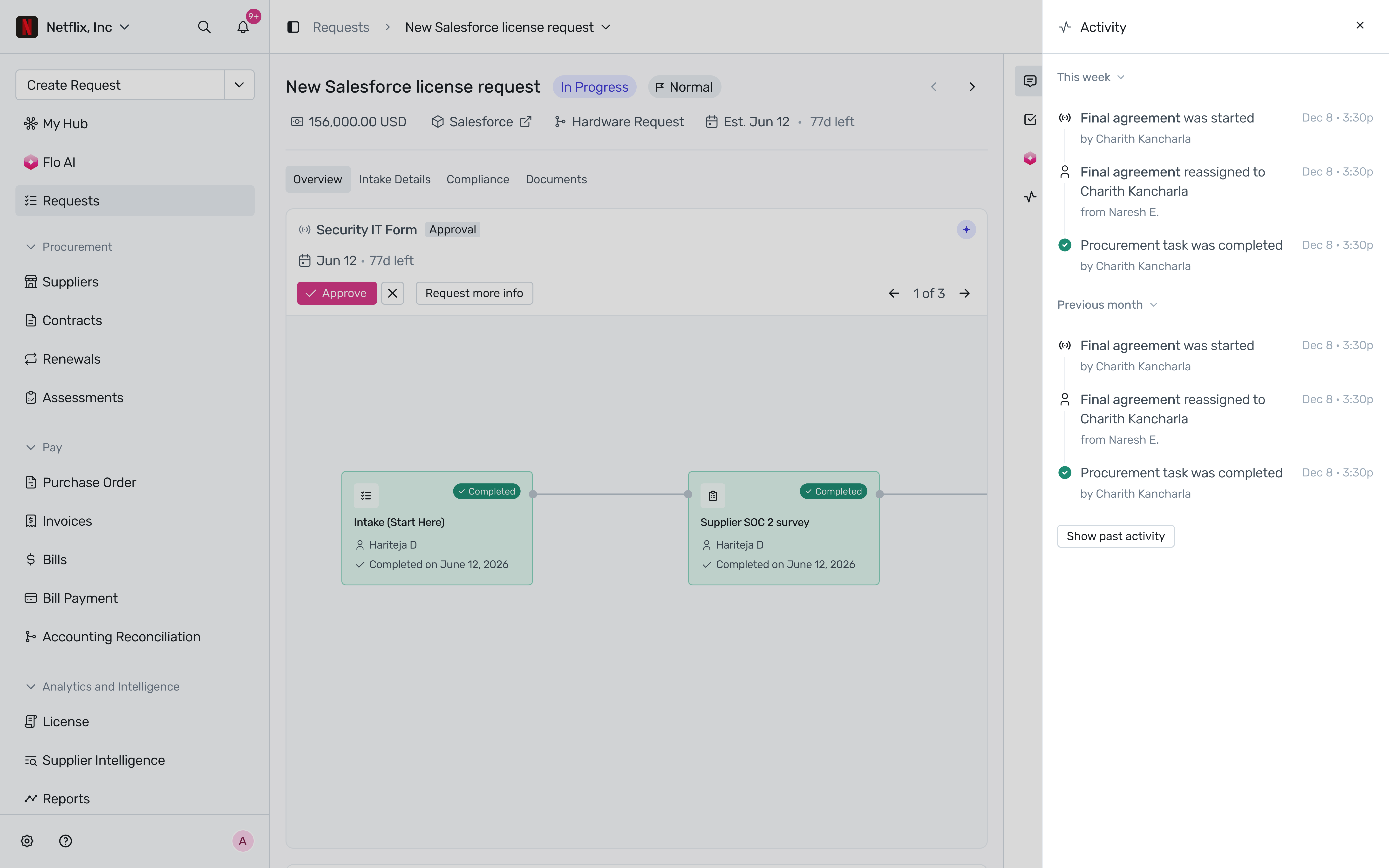1389x868 pixels.
Task: Click the Intake card checklist icon
Action: pos(366,496)
